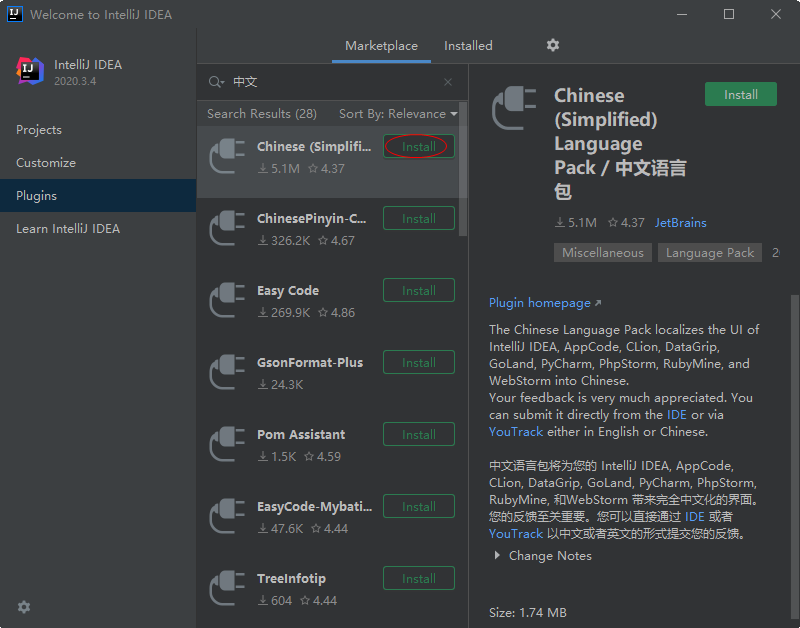Install Chinese (Simplified) from the list

point(418,147)
